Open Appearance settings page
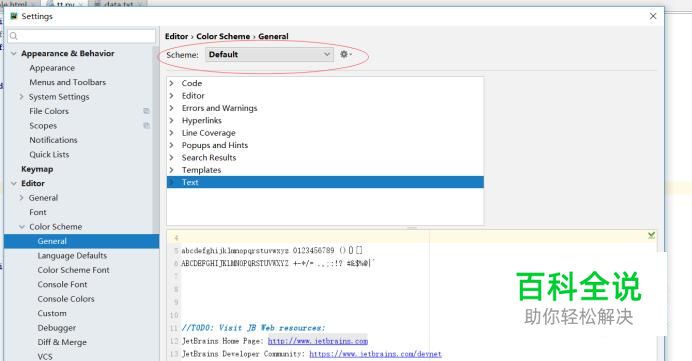 (52, 68)
